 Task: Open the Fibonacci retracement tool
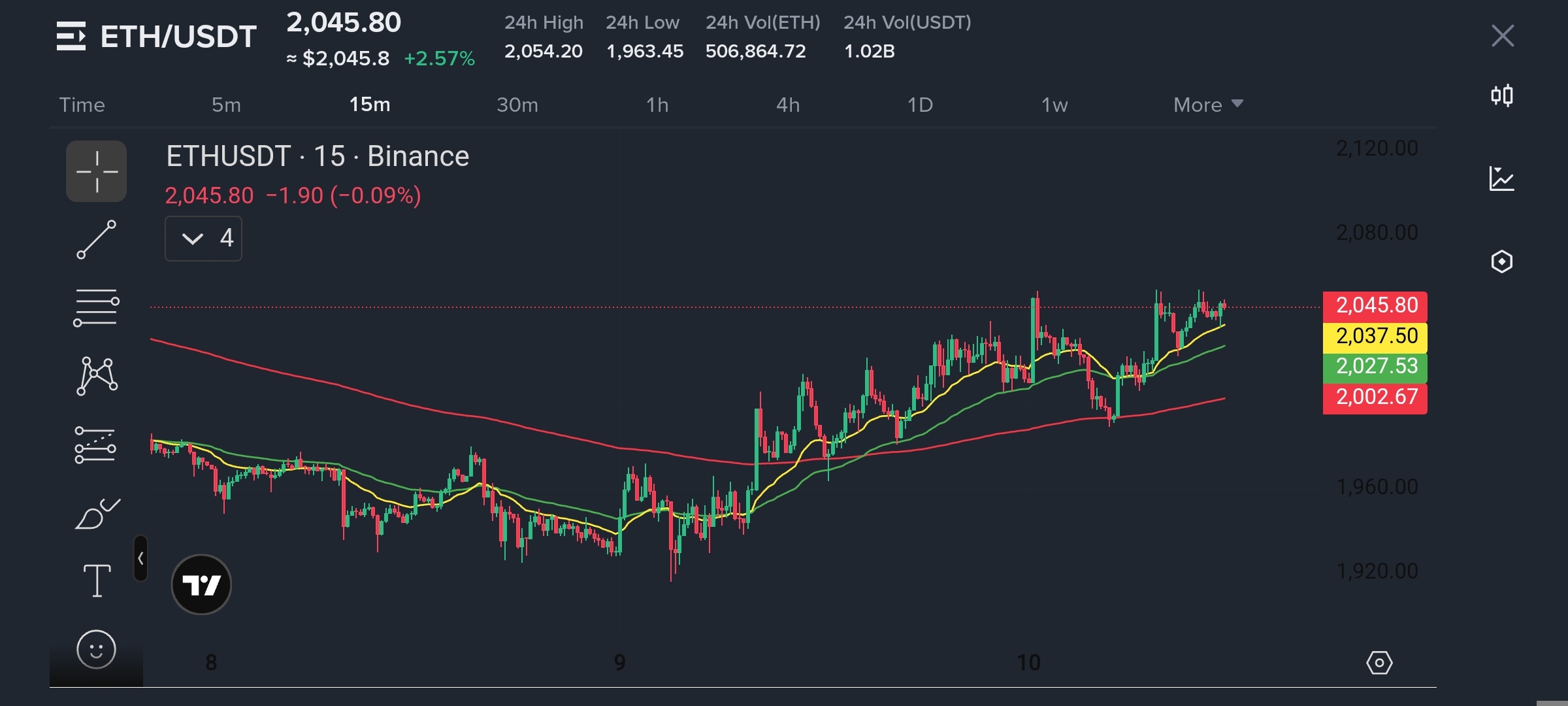(96, 307)
